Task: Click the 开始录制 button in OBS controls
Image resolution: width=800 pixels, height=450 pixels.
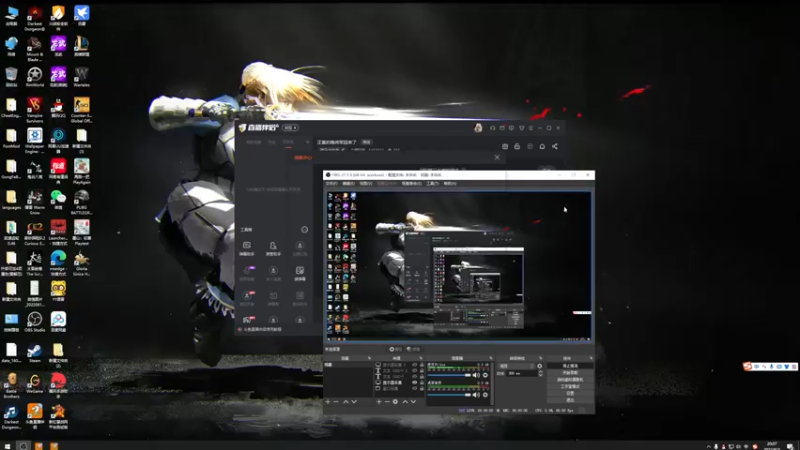Action: pyautogui.click(x=570, y=373)
